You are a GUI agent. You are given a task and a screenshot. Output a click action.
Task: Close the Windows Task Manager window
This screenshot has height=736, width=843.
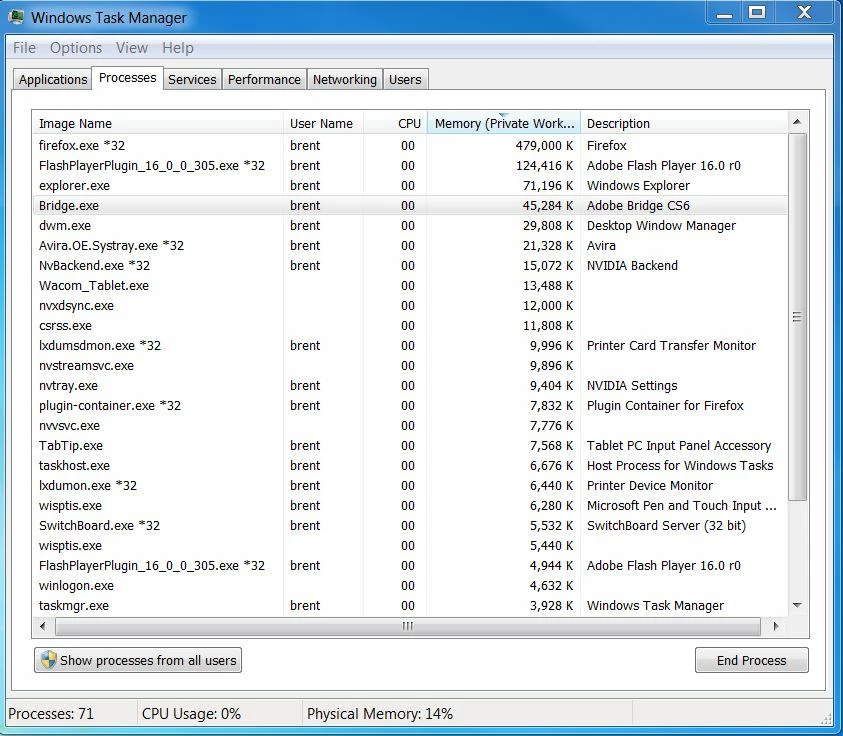pyautogui.click(x=804, y=13)
